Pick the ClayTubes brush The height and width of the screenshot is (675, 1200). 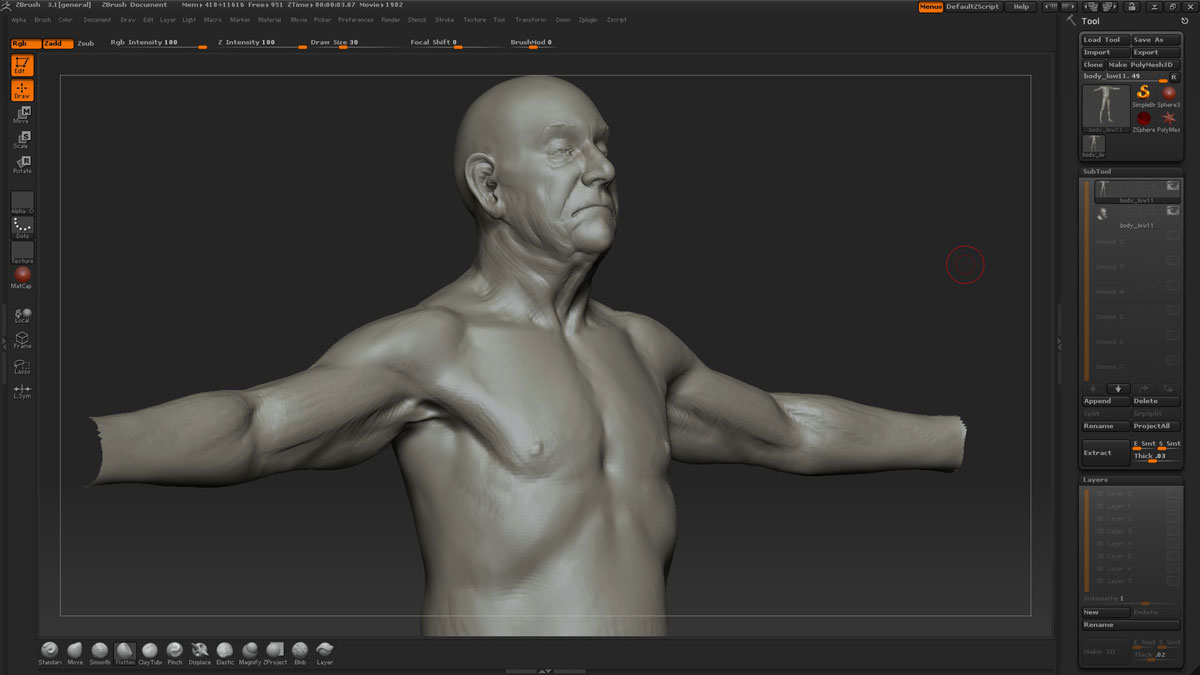pos(150,652)
